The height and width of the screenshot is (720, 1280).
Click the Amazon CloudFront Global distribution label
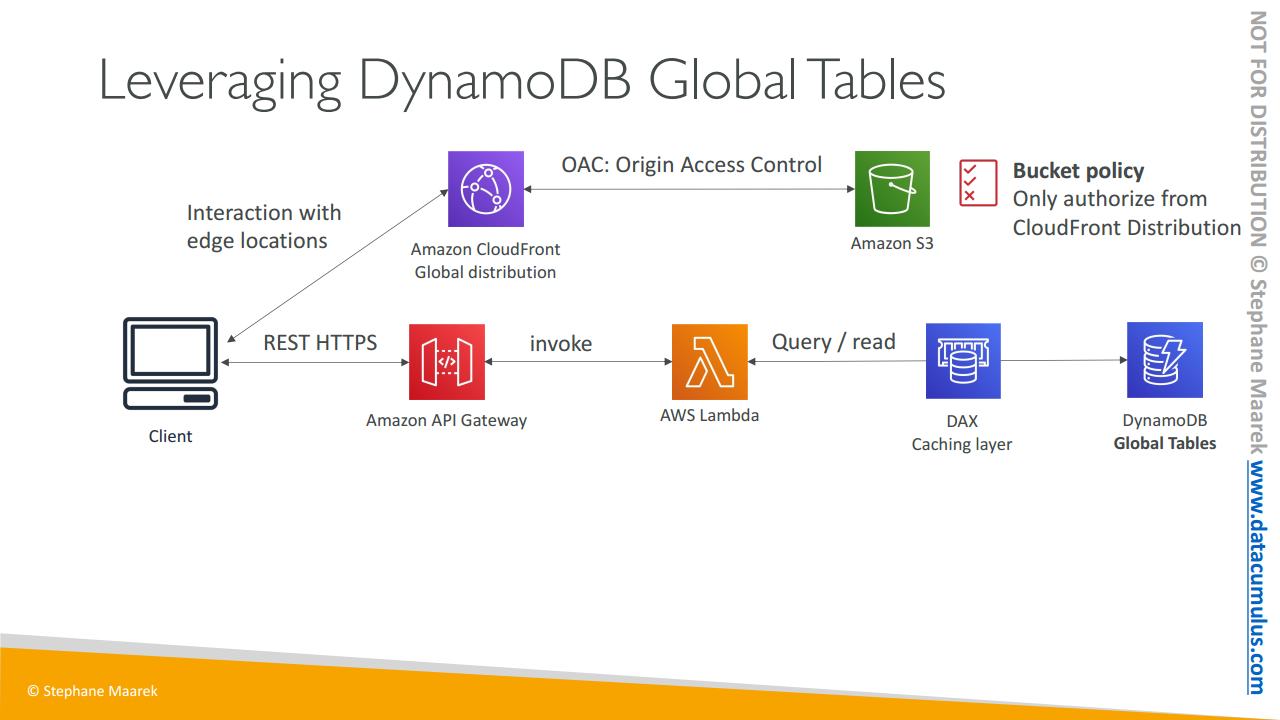486,261
